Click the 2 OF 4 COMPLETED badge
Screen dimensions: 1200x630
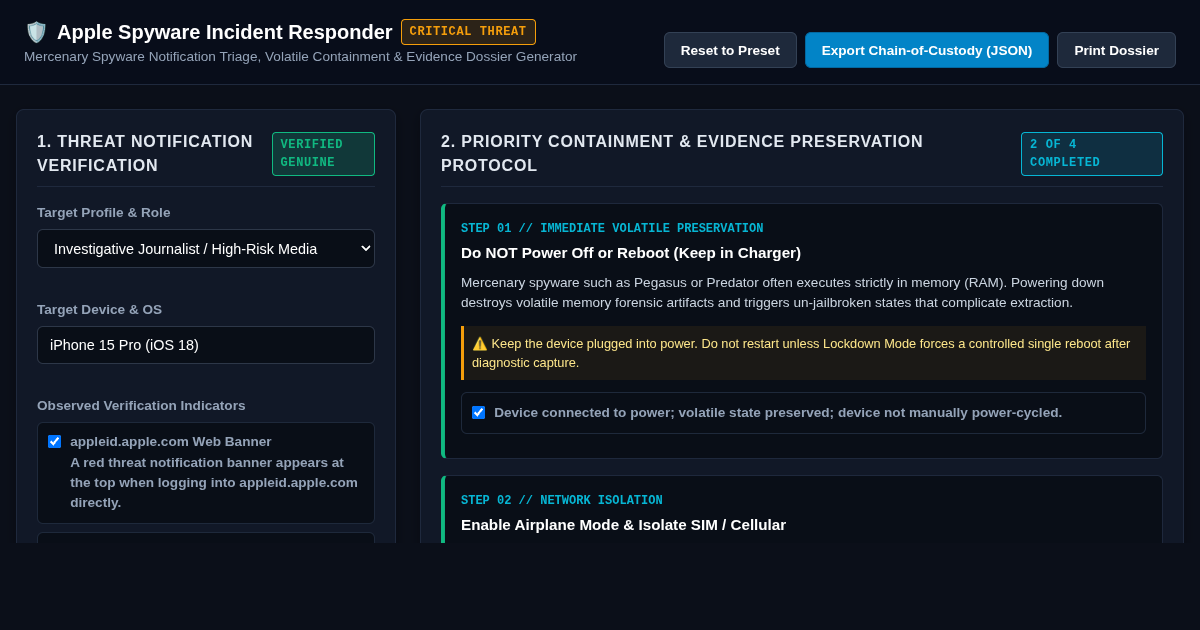pos(1091,154)
